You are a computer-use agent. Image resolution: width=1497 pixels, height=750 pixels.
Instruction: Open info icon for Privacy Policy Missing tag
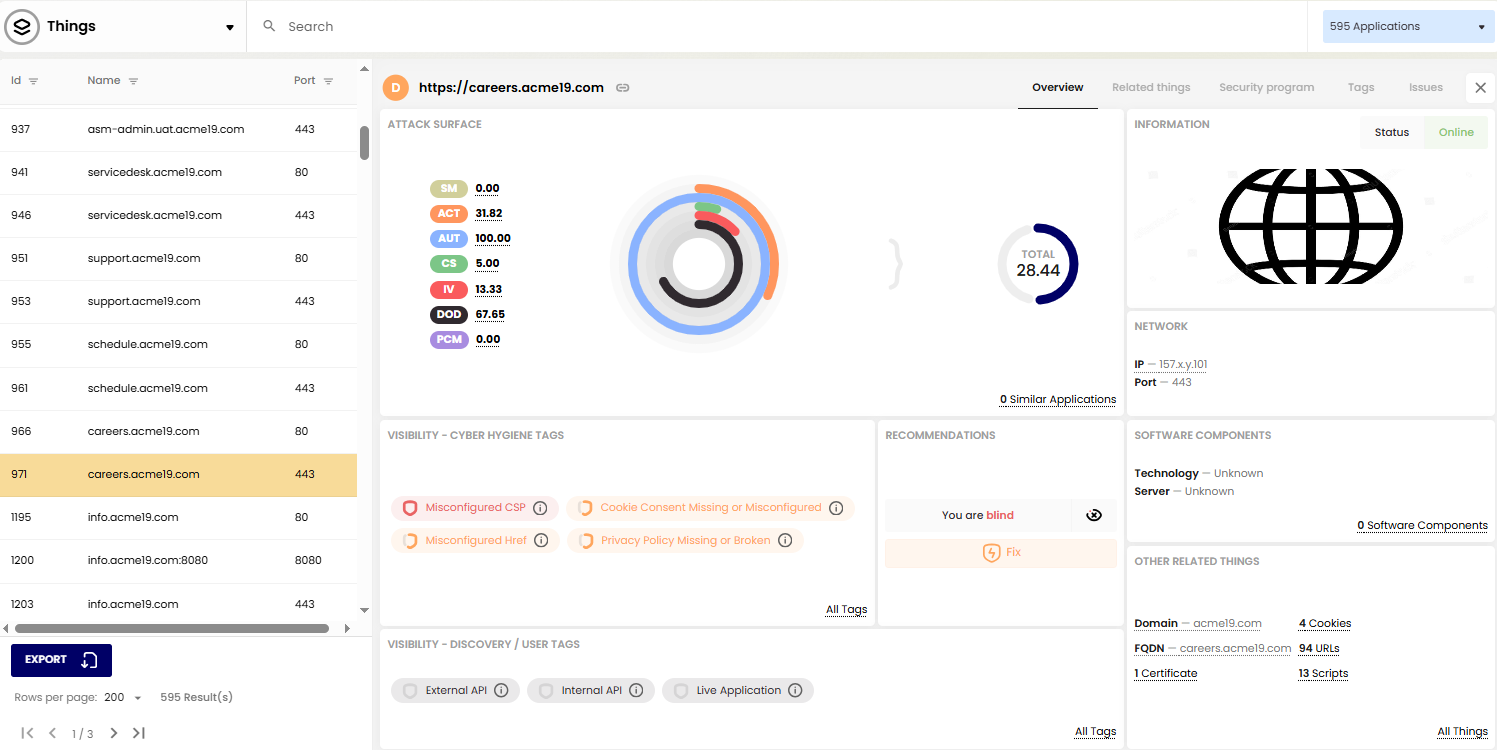coord(785,541)
